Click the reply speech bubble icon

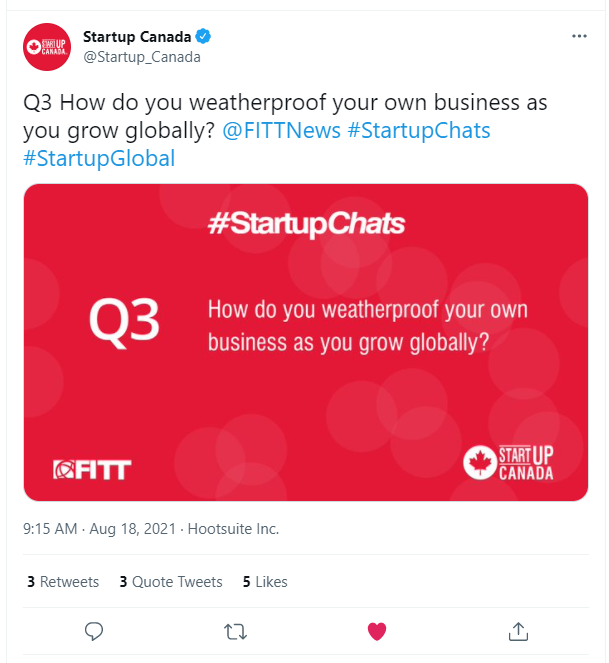pyautogui.click(x=95, y=631)
